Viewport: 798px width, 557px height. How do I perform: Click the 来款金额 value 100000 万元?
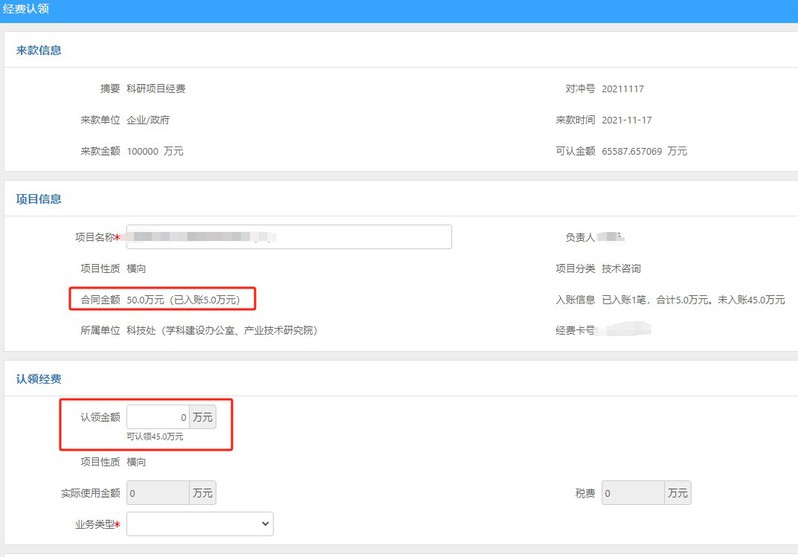[155, 151]
